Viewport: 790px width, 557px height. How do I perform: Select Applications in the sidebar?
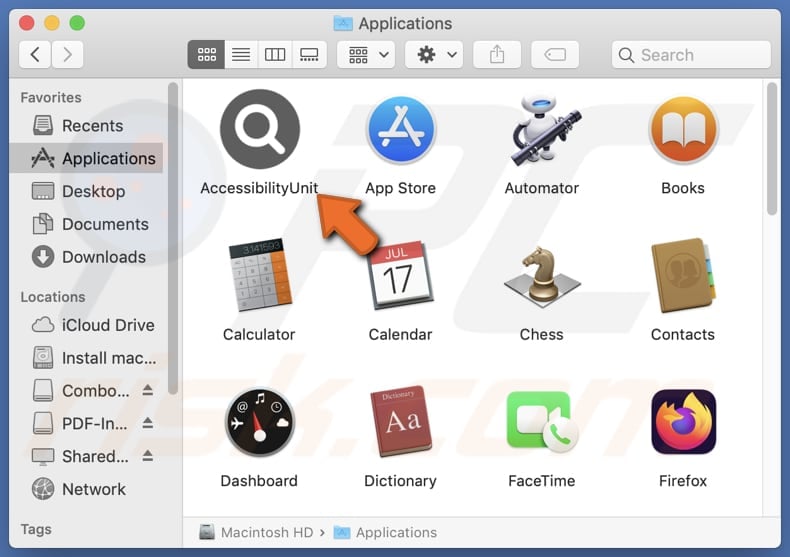(86, 158)
